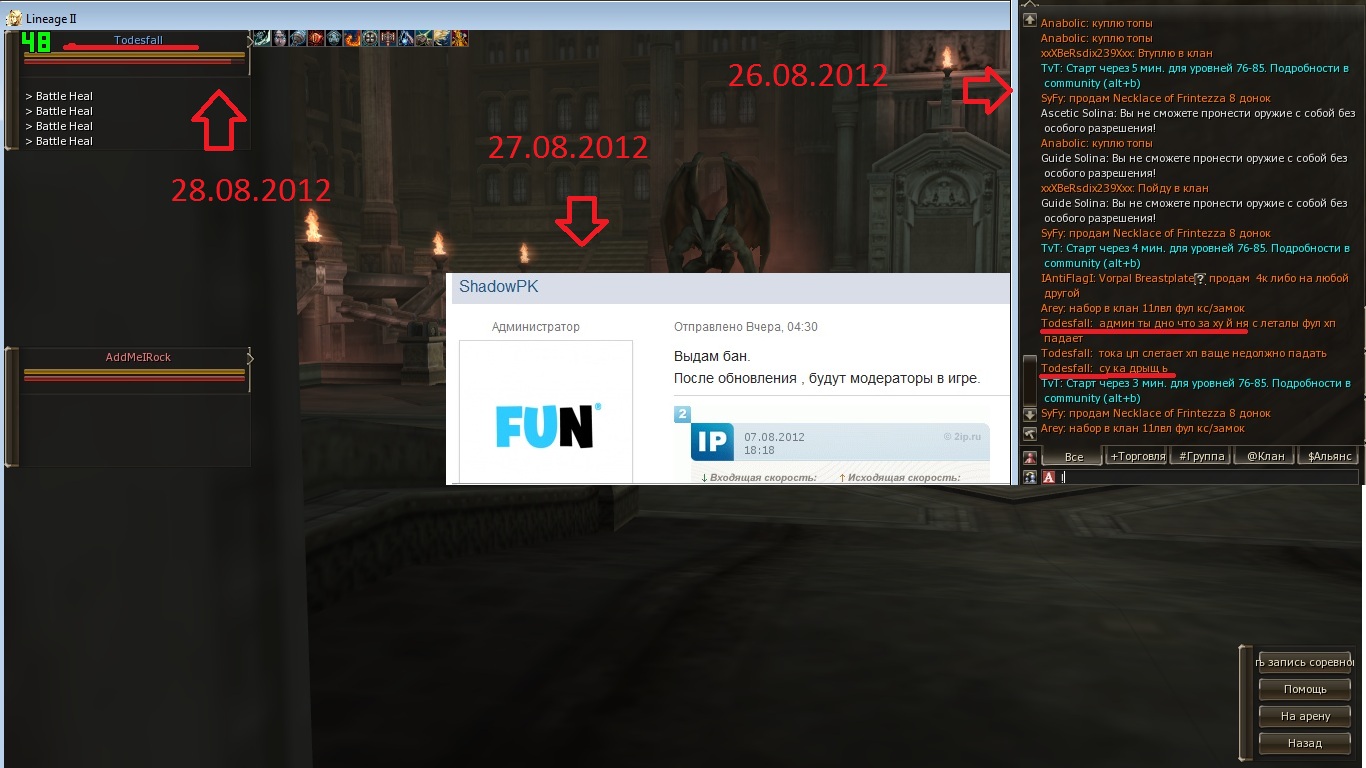Click the Vorpal Breastplate item link in chat
The width and height of the screenshot is (1366, 768).
tap(1147, 279)
